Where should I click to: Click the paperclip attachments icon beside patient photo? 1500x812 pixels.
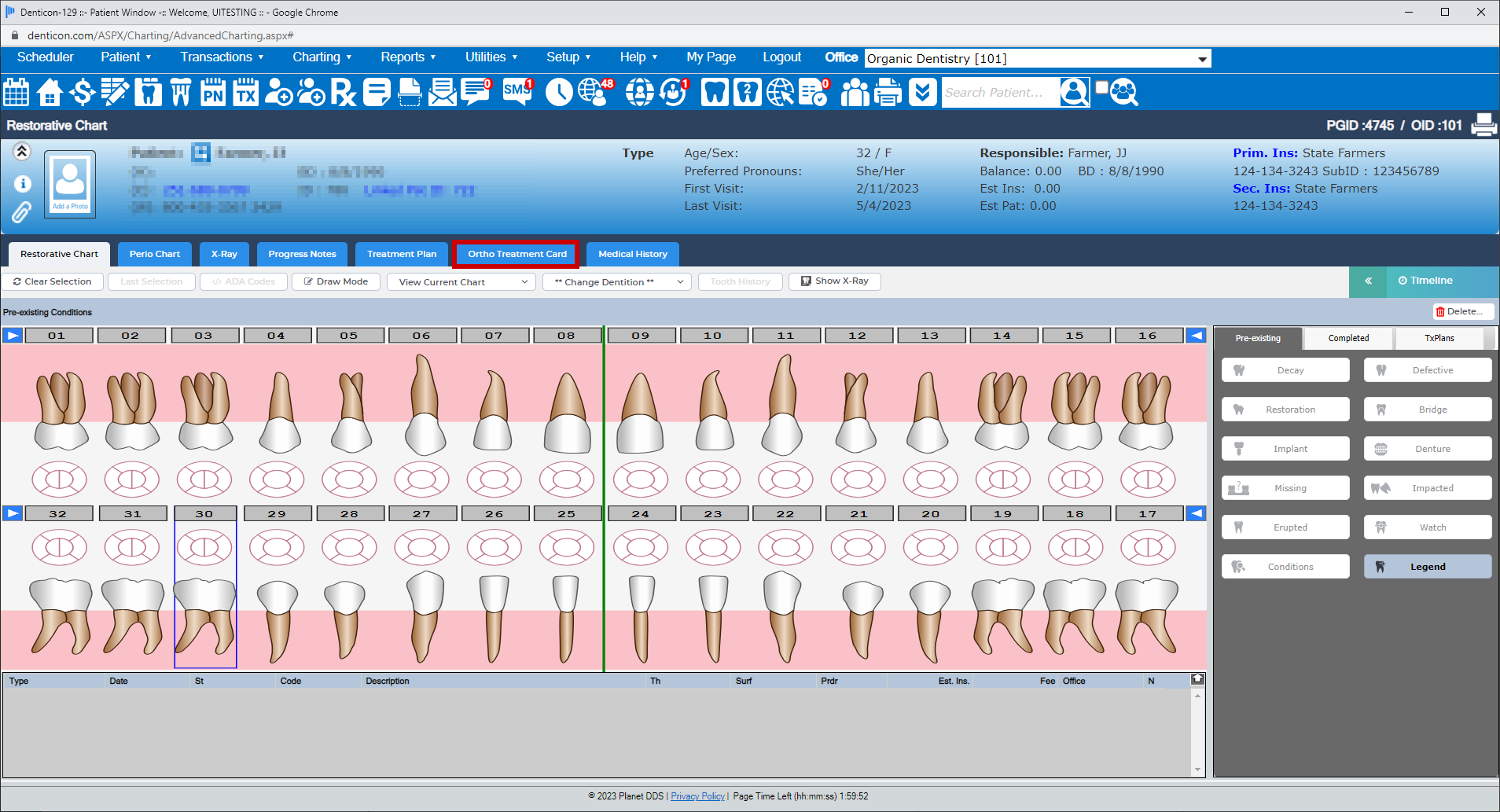[22, 212]
